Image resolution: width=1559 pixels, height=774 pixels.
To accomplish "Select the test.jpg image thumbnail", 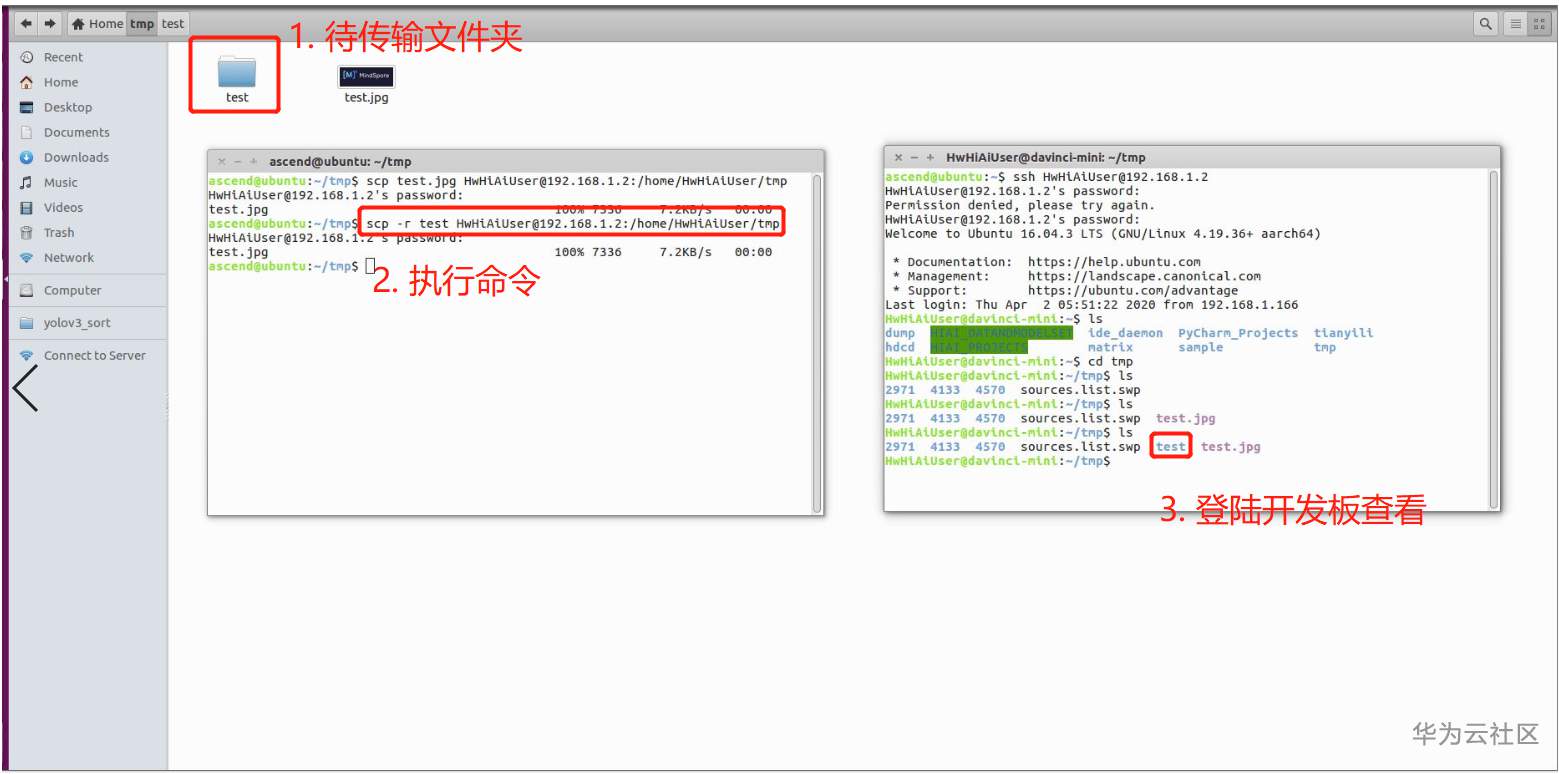I will click(367, 76).
